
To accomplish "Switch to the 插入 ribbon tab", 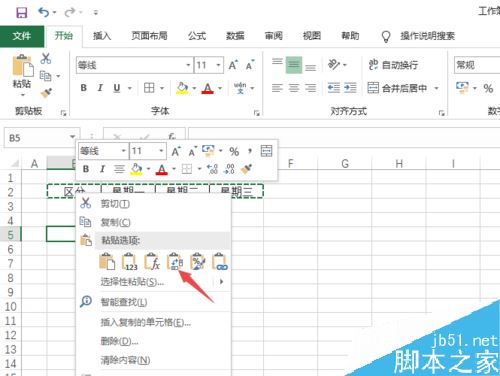I will coord(102,36).
